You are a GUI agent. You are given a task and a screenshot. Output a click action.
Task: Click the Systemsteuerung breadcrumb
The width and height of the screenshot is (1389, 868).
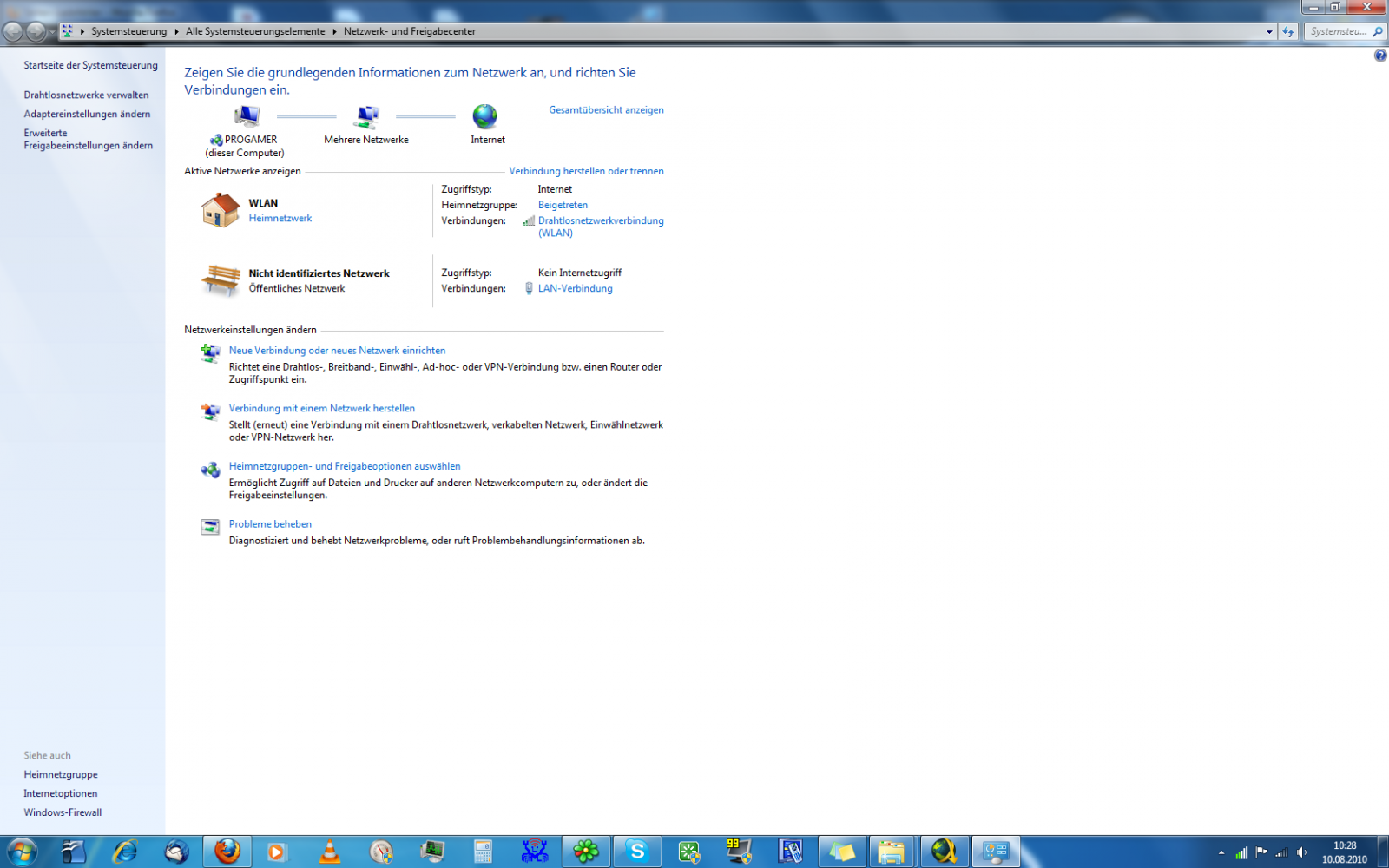tap(128, 31)
